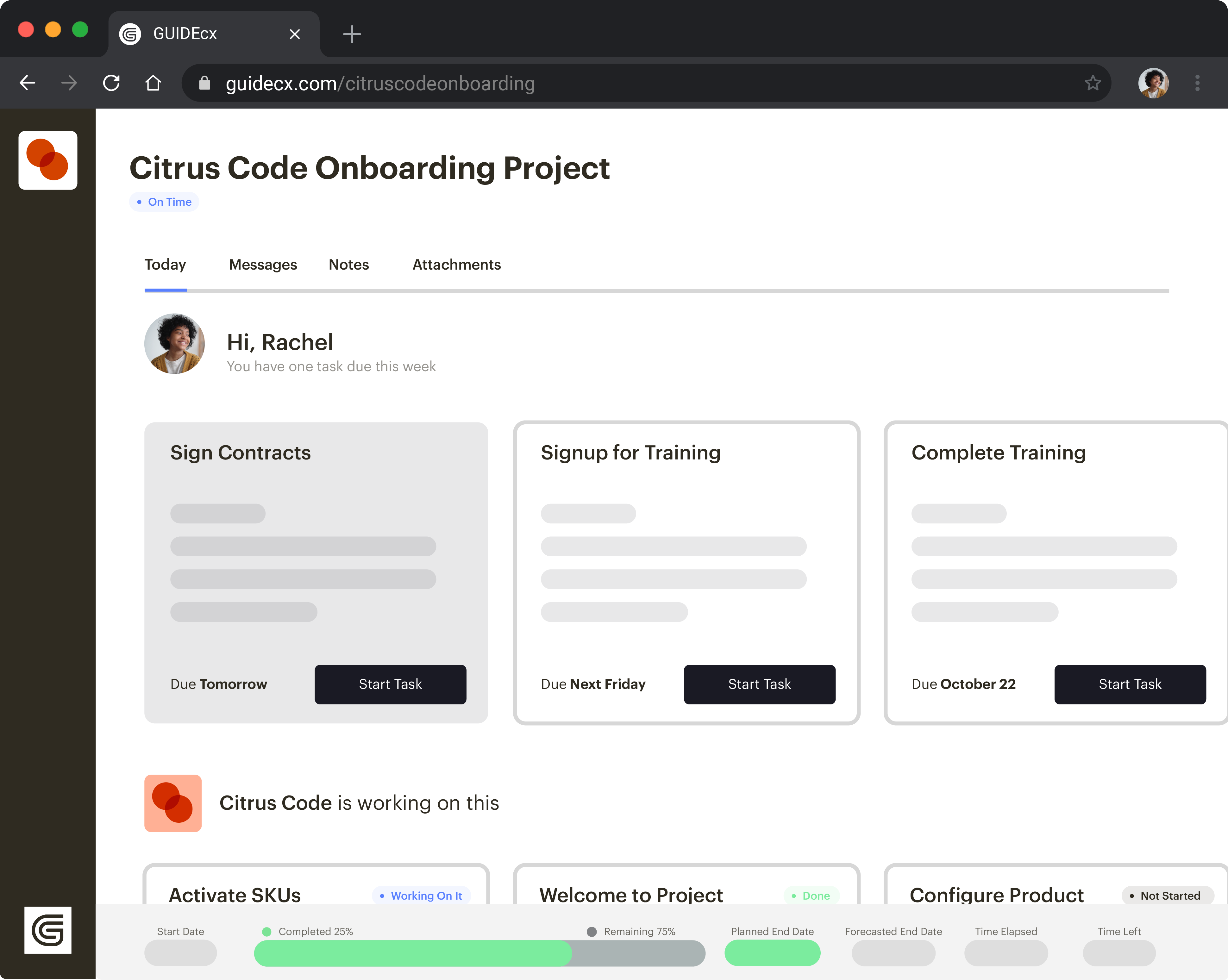Click the Welcome to Project card title
Image resolution: width=1228 pixels, height=980 pixels.
(631, 895)
